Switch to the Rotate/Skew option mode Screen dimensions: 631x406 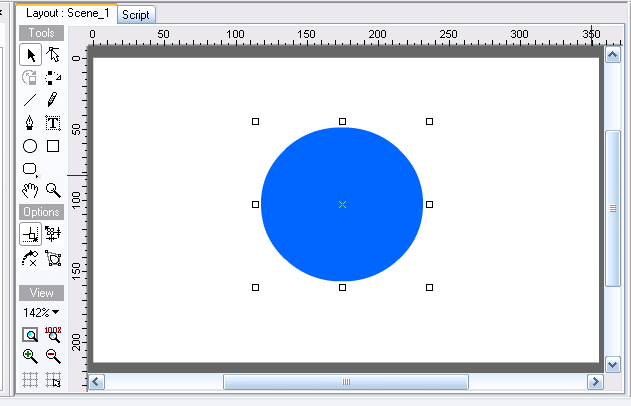click(x=30, y=258)
